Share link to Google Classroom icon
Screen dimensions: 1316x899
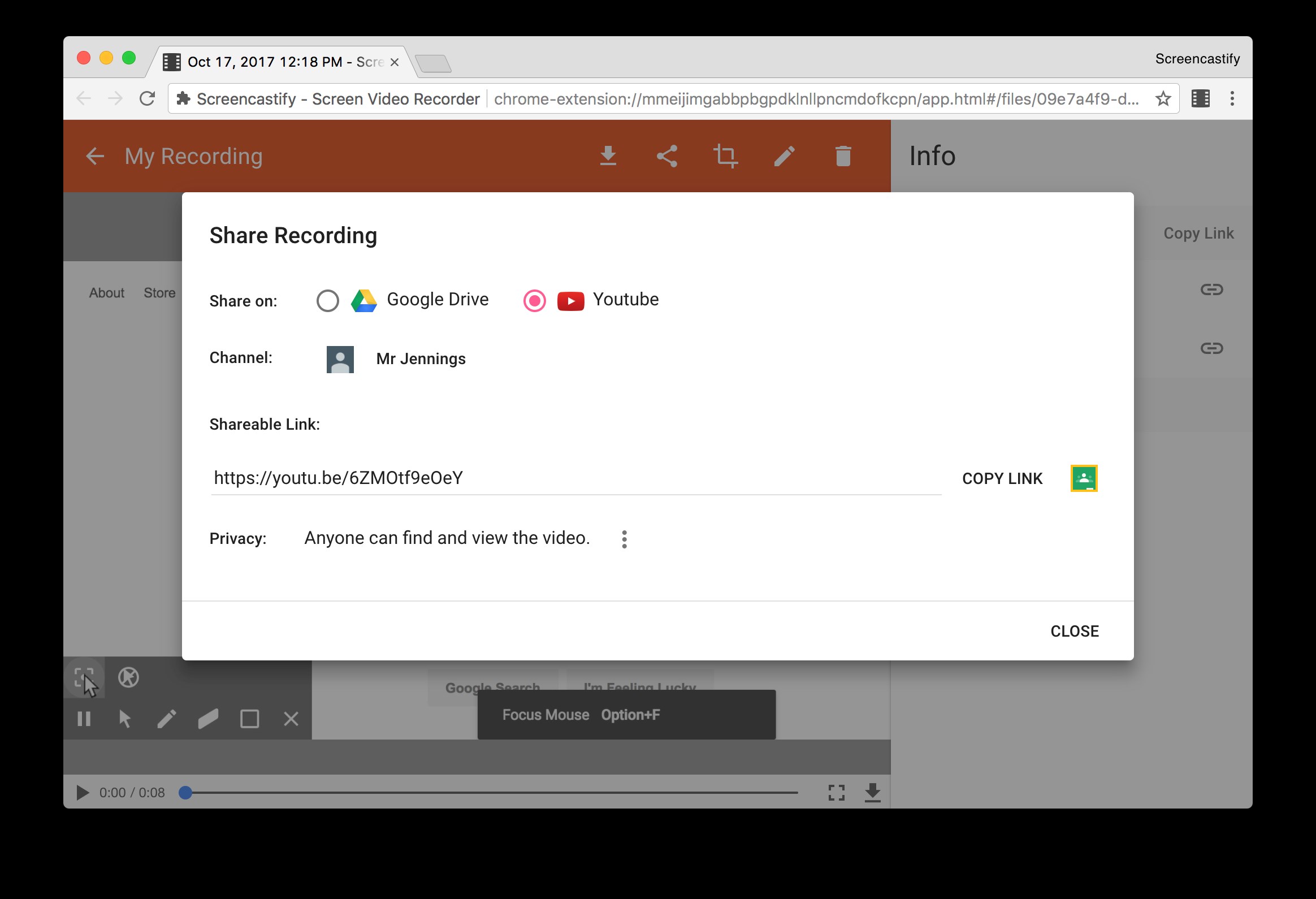[x=1084, y=479]
